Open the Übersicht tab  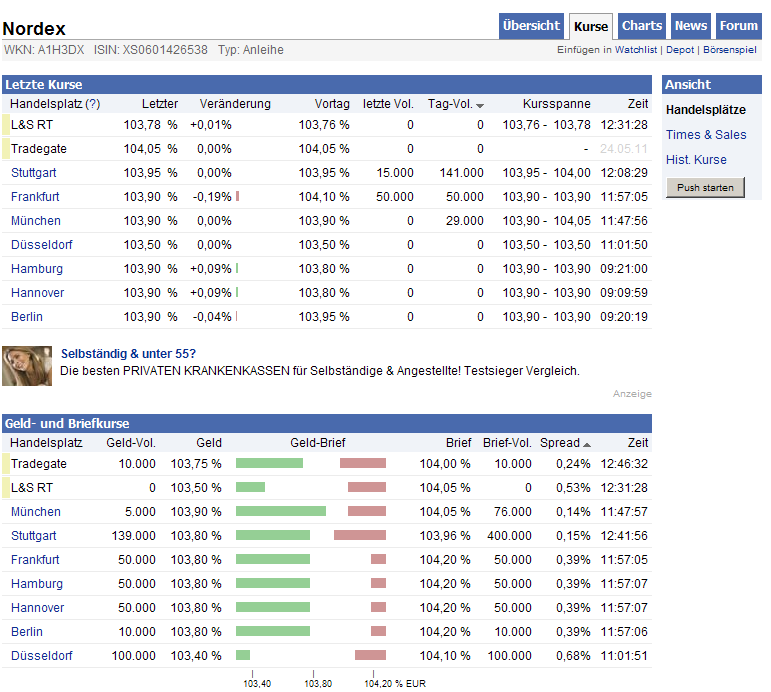(x=531, y=26)
